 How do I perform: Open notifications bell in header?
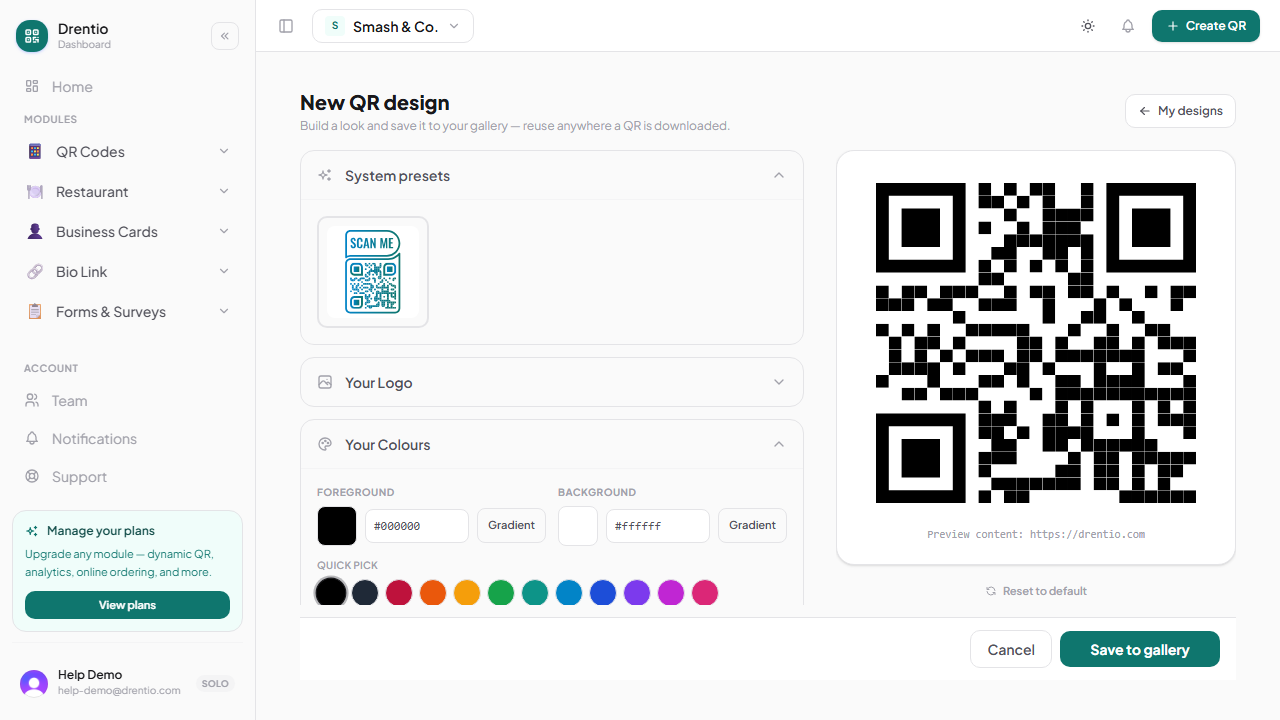1128,26
